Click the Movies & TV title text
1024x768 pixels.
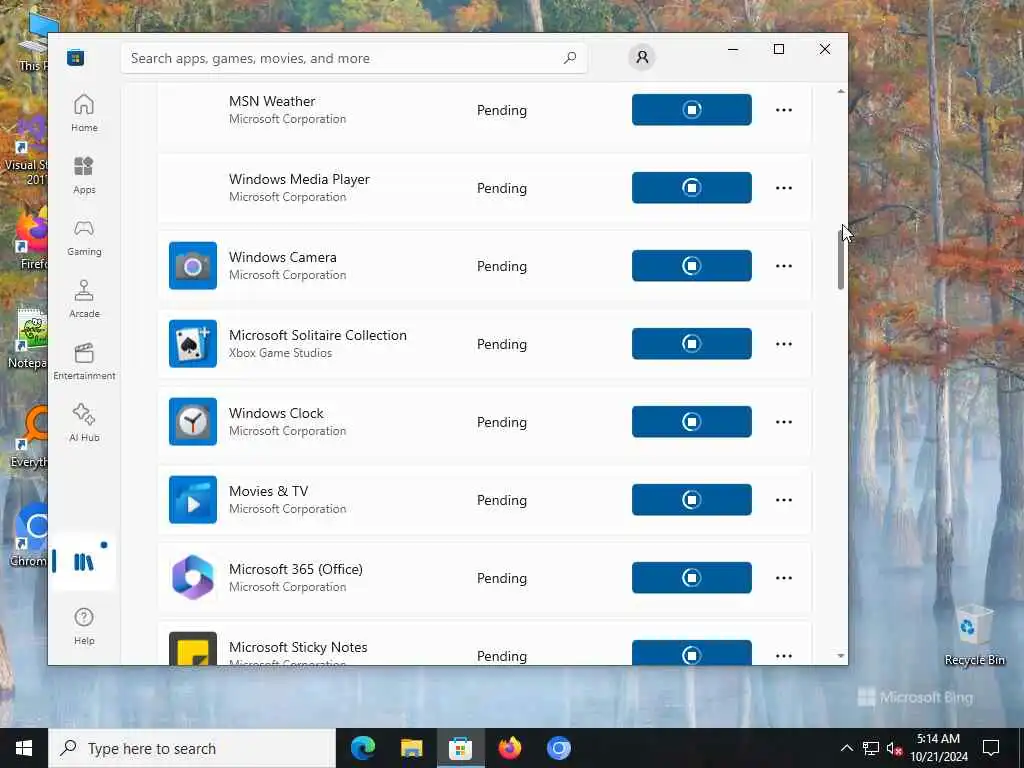(268, 491)
